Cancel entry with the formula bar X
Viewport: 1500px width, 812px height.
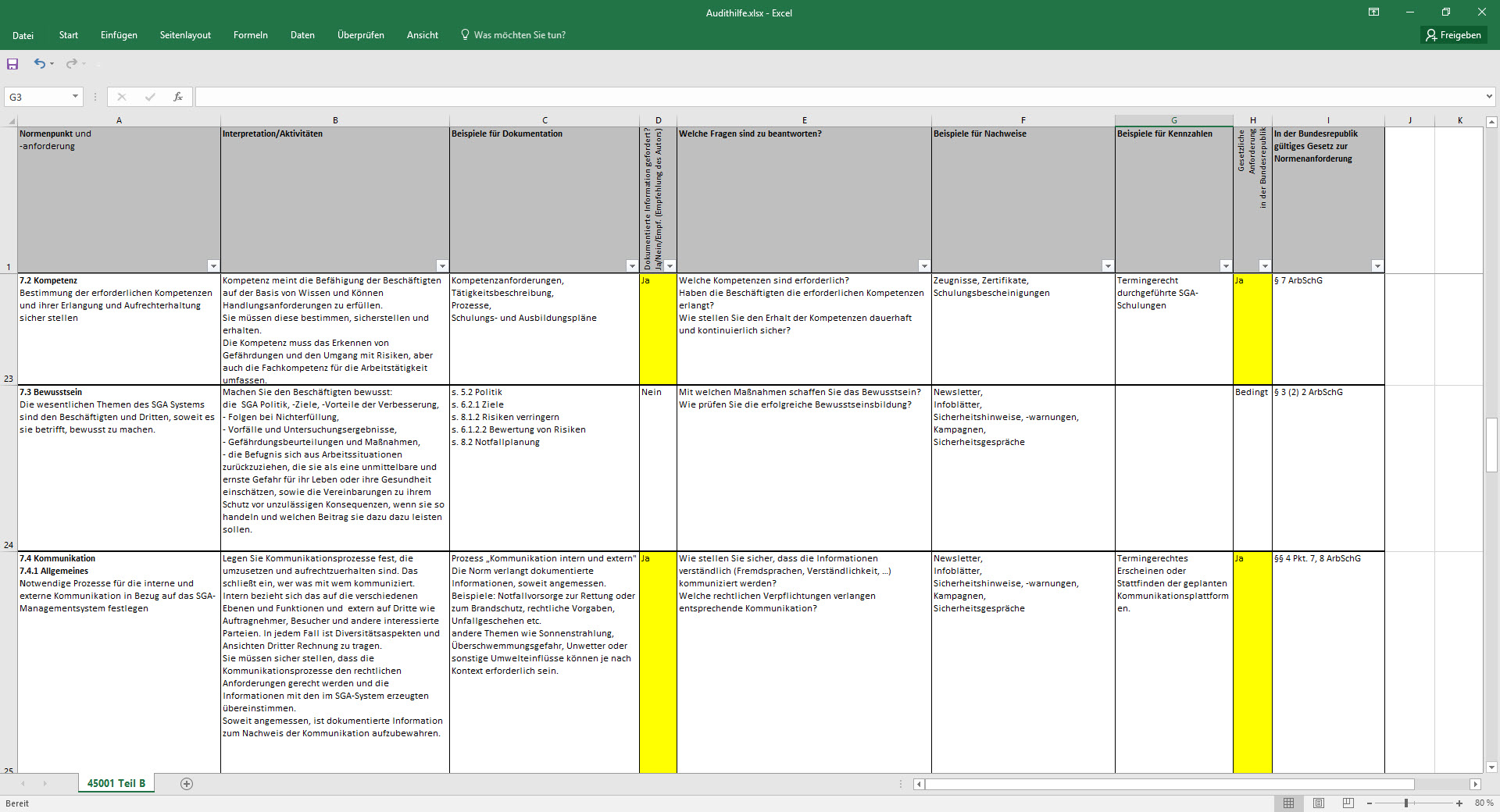(122, 97)
